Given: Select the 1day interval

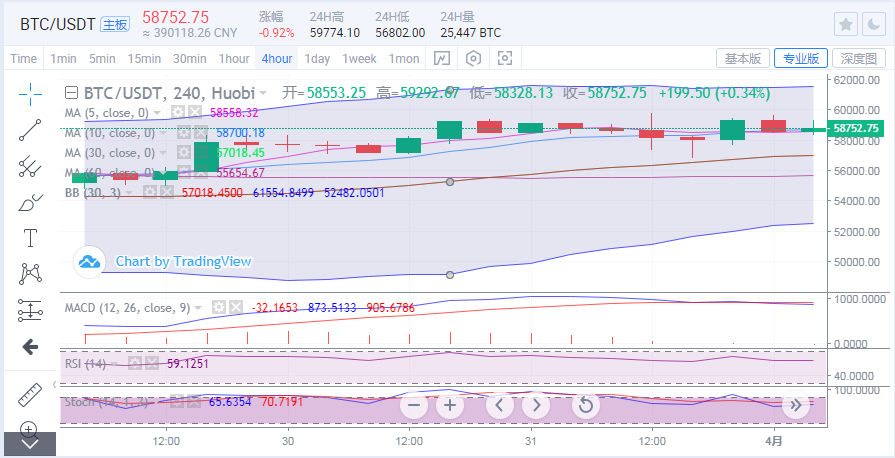Looking at the screenshot, I should click(x=317, y=58).
